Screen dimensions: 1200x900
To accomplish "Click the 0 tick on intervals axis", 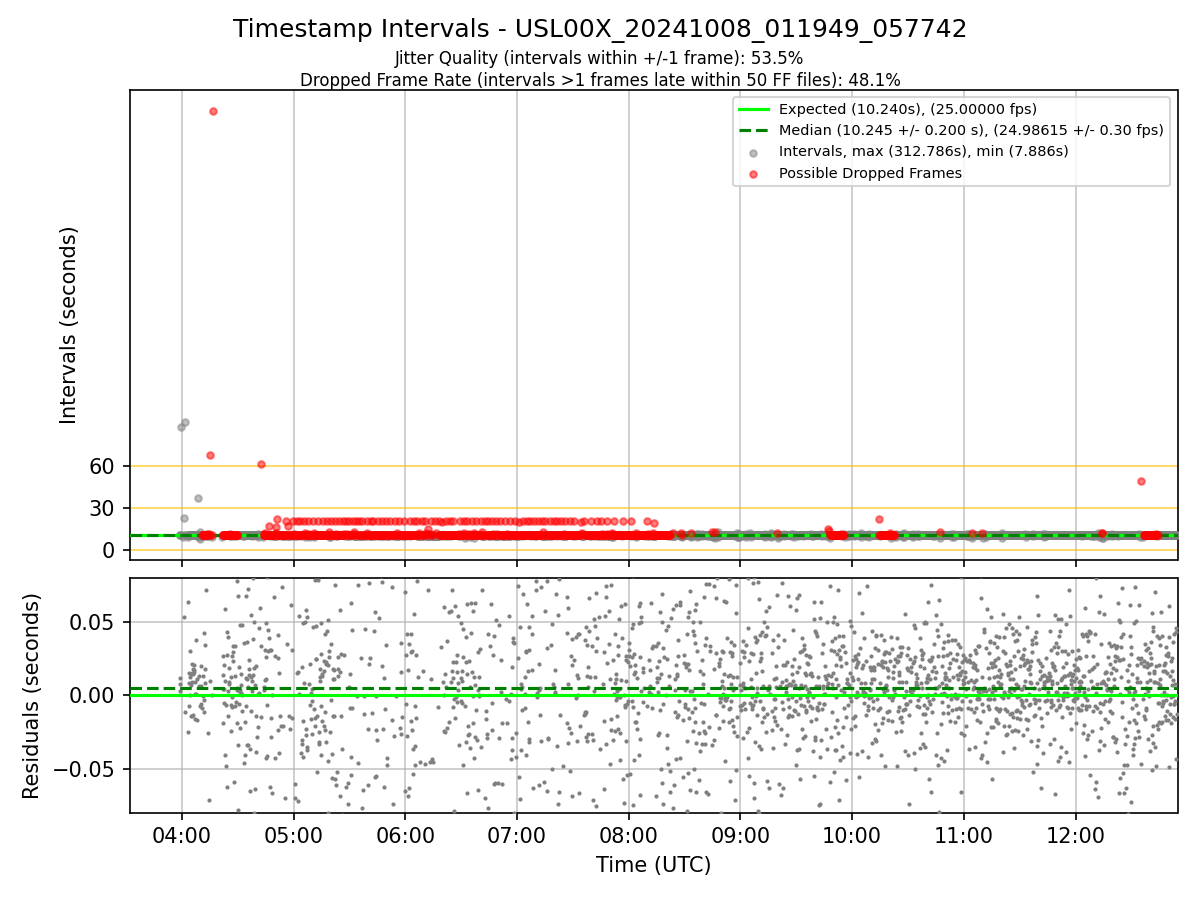I will 110,550.
